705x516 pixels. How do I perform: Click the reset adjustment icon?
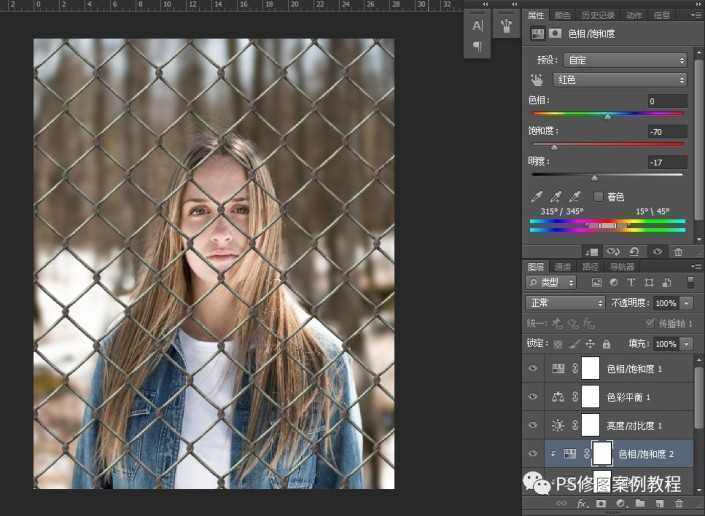pyautogui.click(x=634, y=252)
